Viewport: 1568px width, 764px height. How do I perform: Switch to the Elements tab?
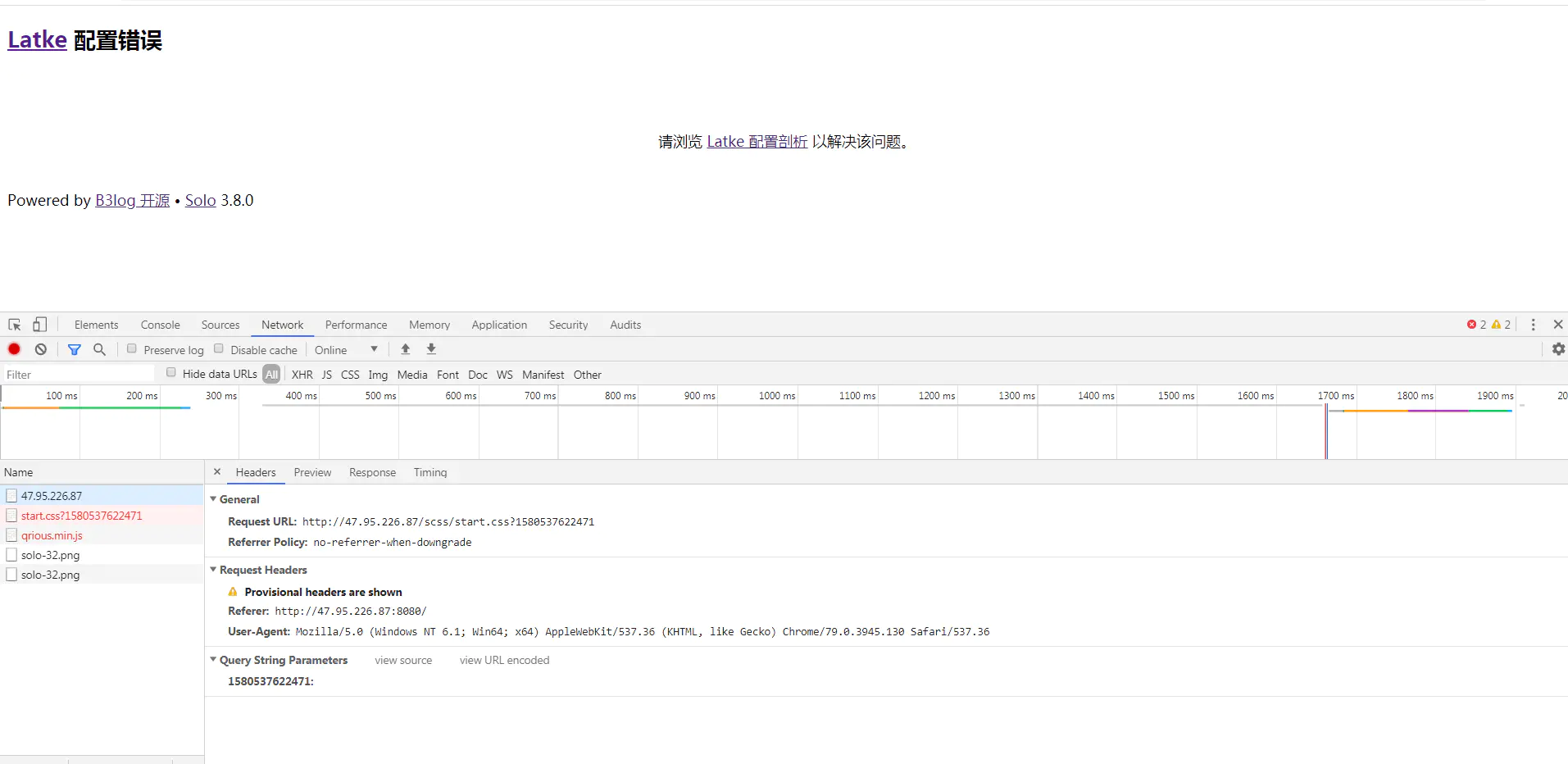pos(97,325)
